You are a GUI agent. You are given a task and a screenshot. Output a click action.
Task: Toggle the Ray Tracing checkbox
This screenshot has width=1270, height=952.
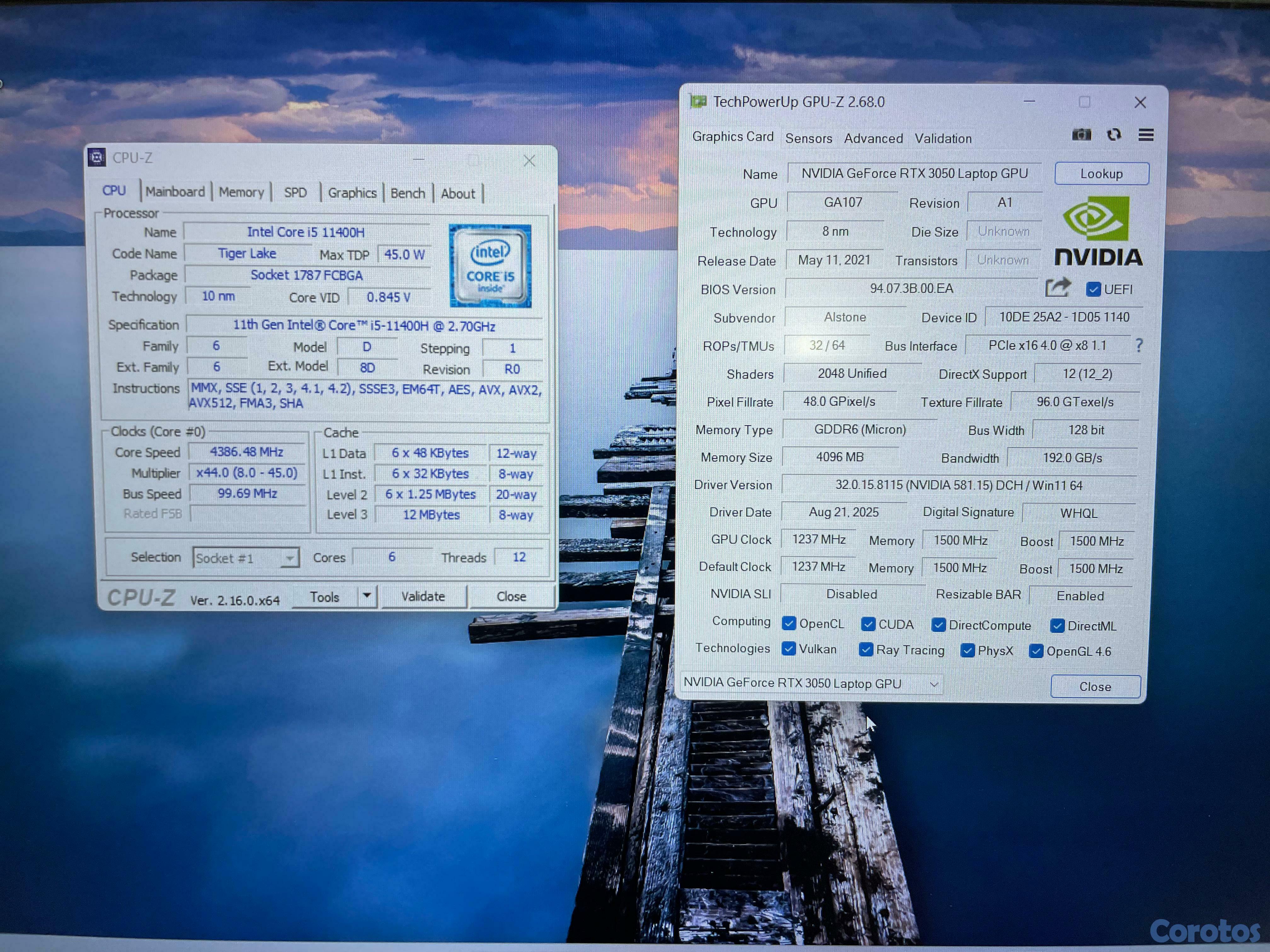pyautogui.click(x=865, y=649)
